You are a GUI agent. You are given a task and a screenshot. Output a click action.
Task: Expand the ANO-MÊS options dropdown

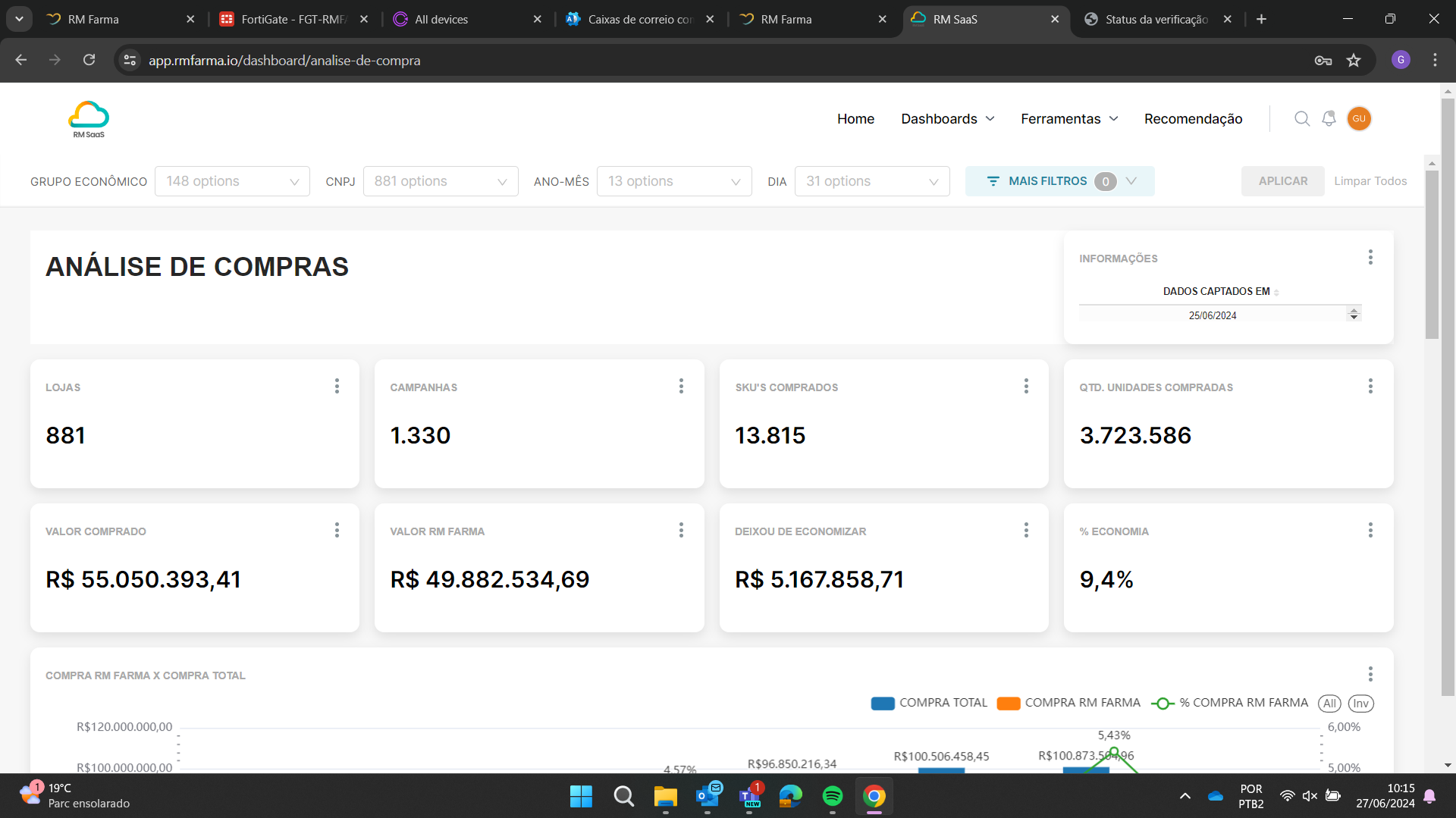673,181
